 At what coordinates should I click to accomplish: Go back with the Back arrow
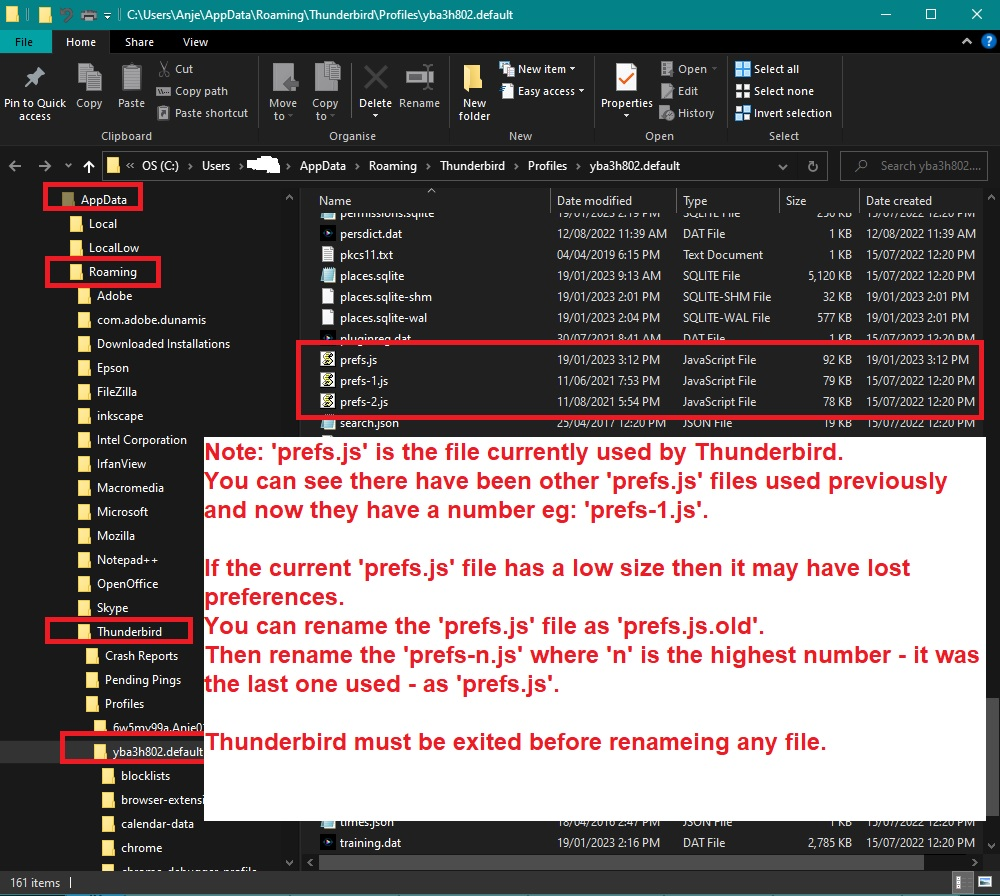pyautogui.click(x=15, y=166)
